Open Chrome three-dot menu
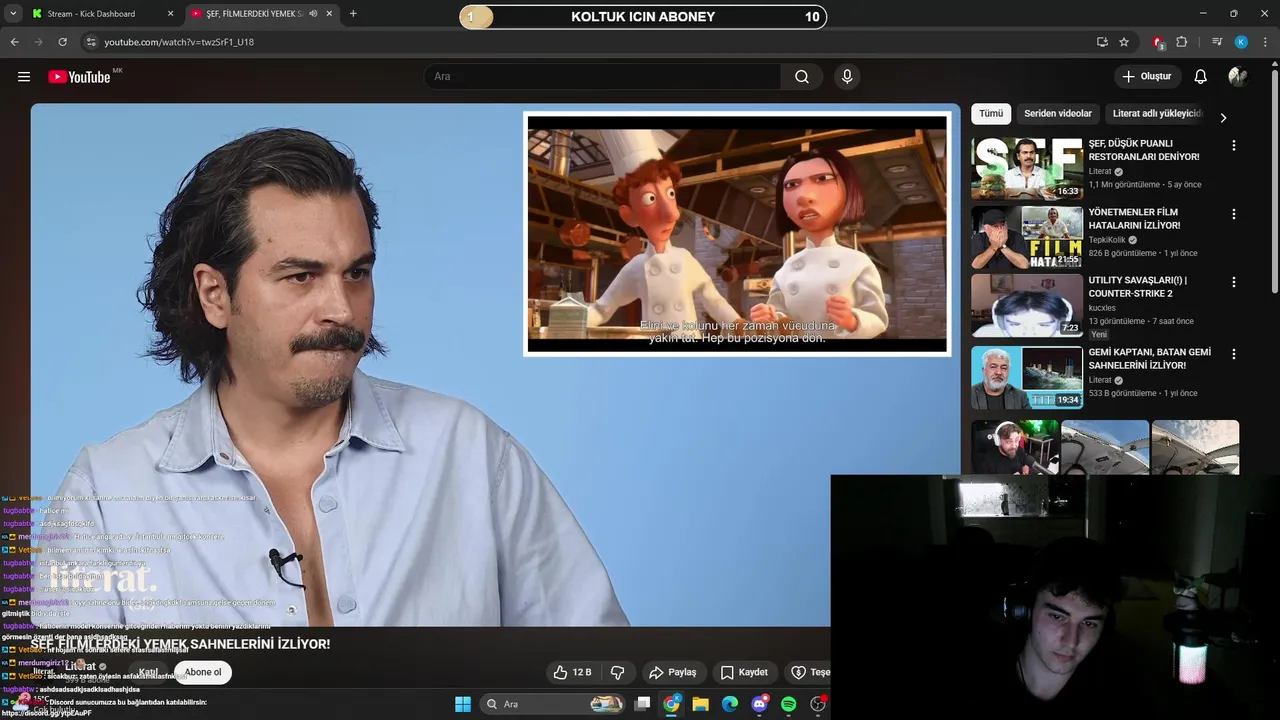Image resolution: width=1280 pixels, height=720 pixels. tap(1265, 42)
